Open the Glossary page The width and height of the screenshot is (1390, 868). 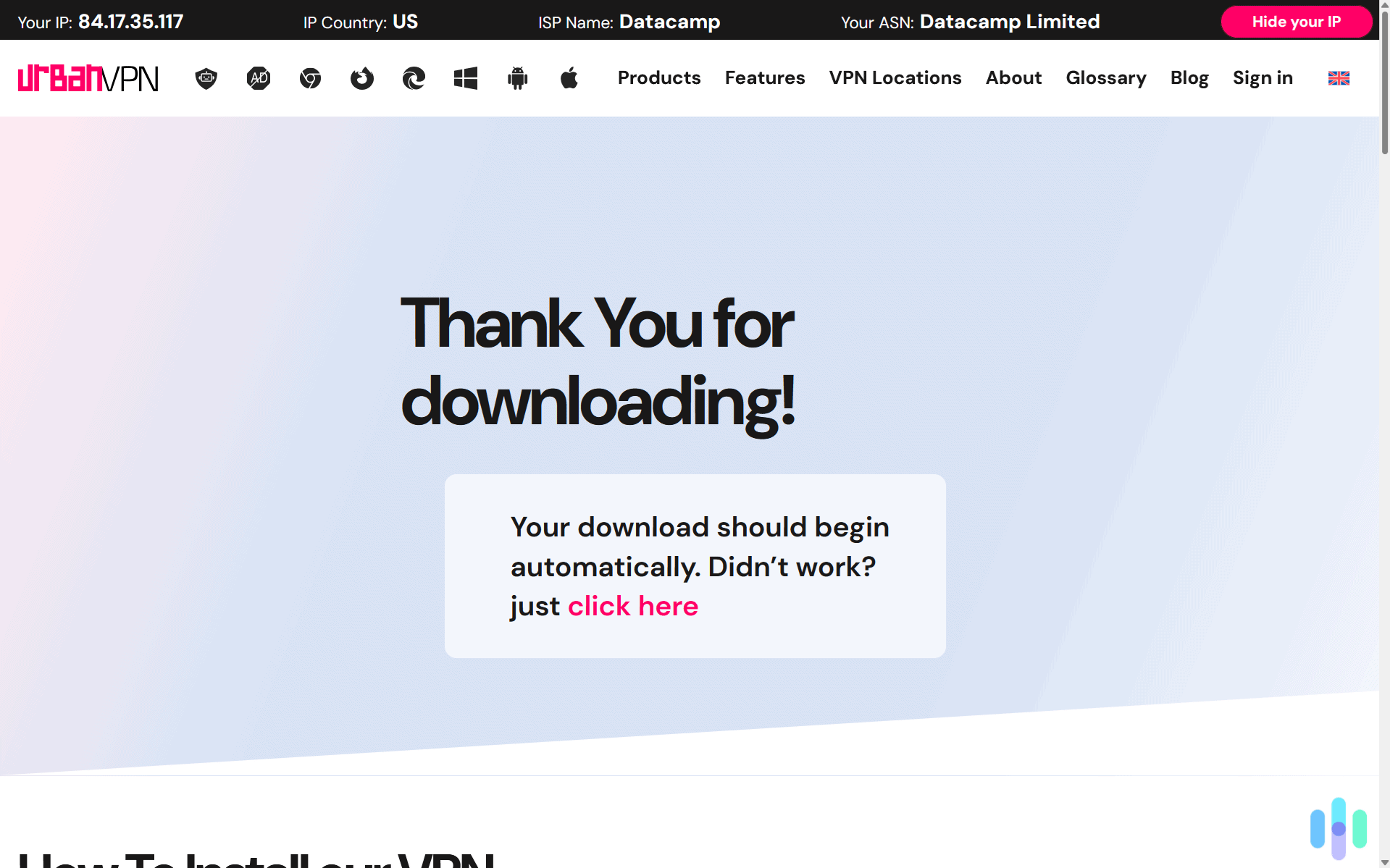pos(1105,78)
